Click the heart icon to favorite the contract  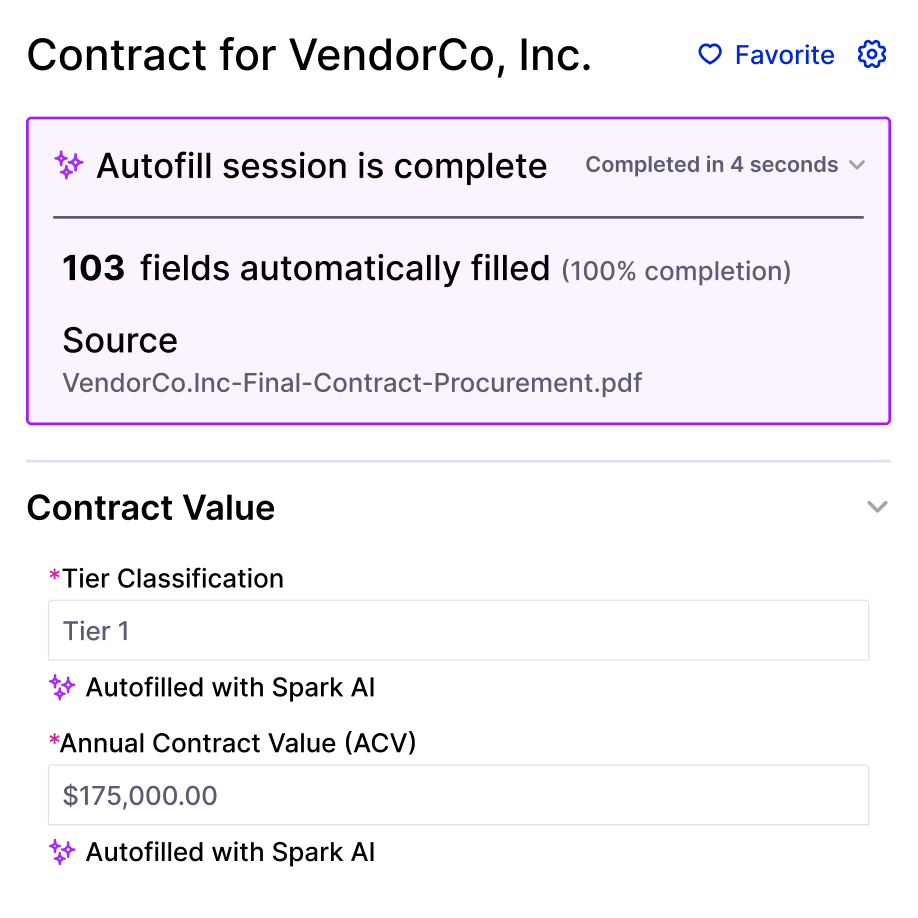tap(709, 55)
